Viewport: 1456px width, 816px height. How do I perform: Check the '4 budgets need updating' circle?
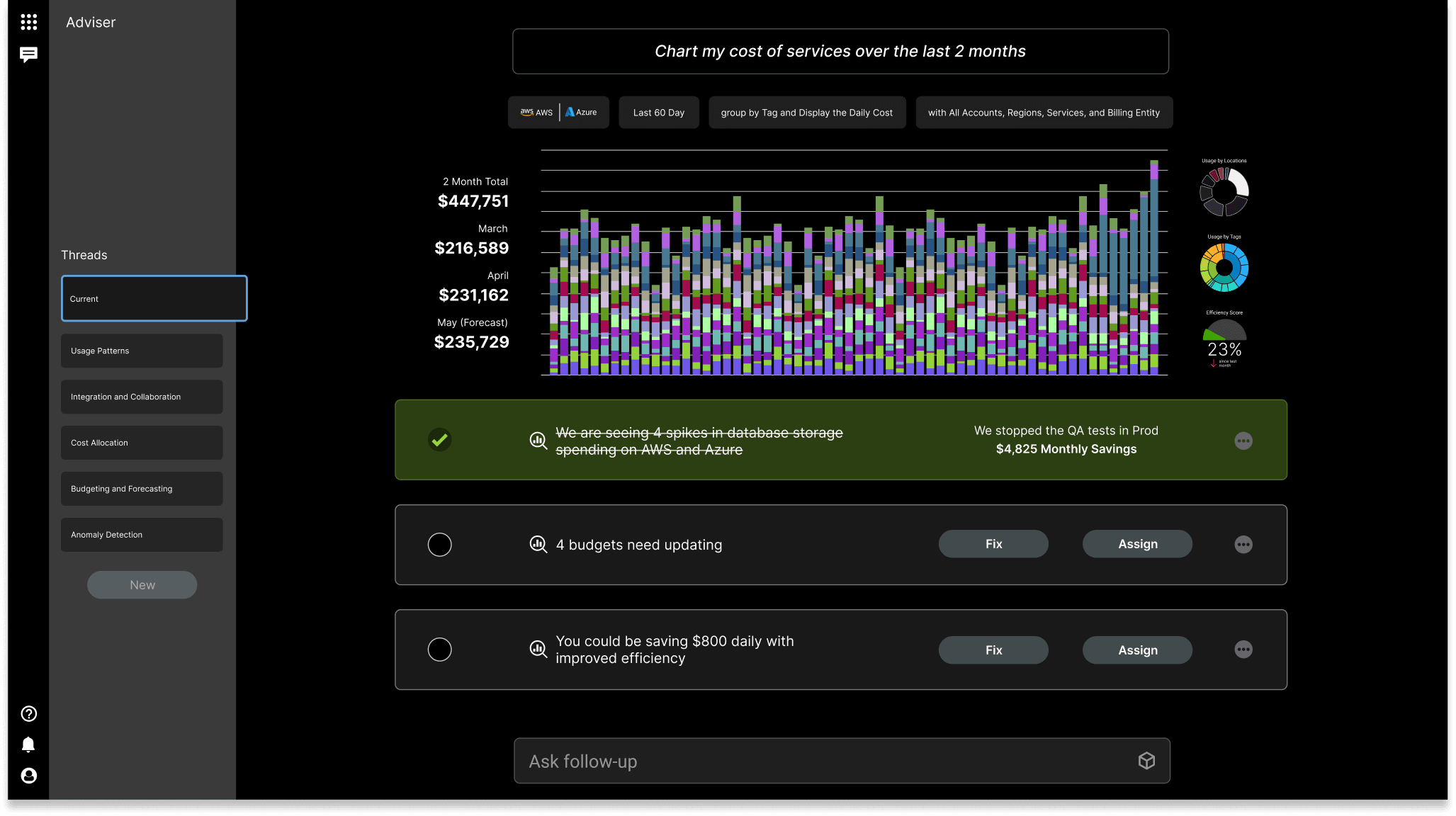(x=439, y=545)
